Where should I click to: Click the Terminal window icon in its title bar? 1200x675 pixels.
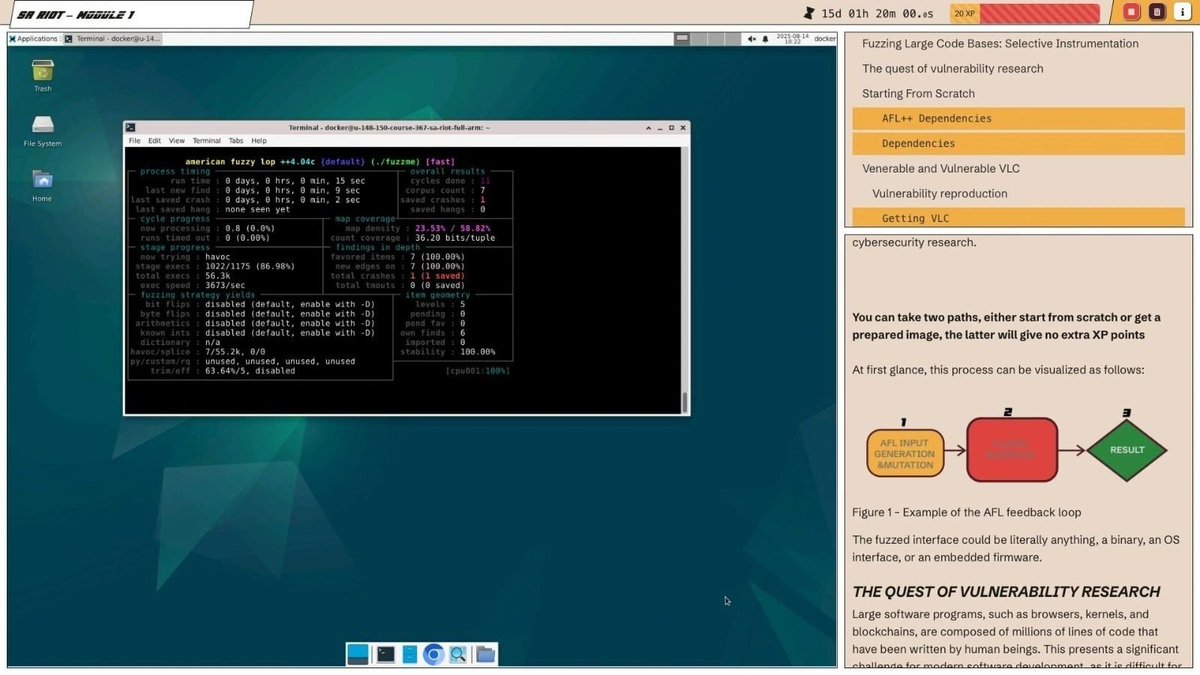[x=131, y=127]
